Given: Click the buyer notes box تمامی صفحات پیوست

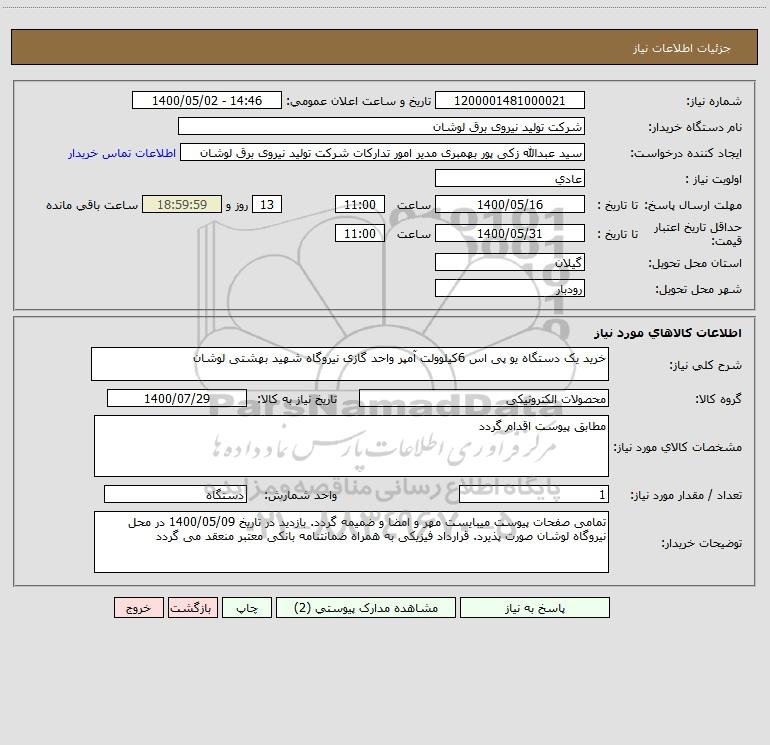Looking at the screenshot, I should click(351, 542).
